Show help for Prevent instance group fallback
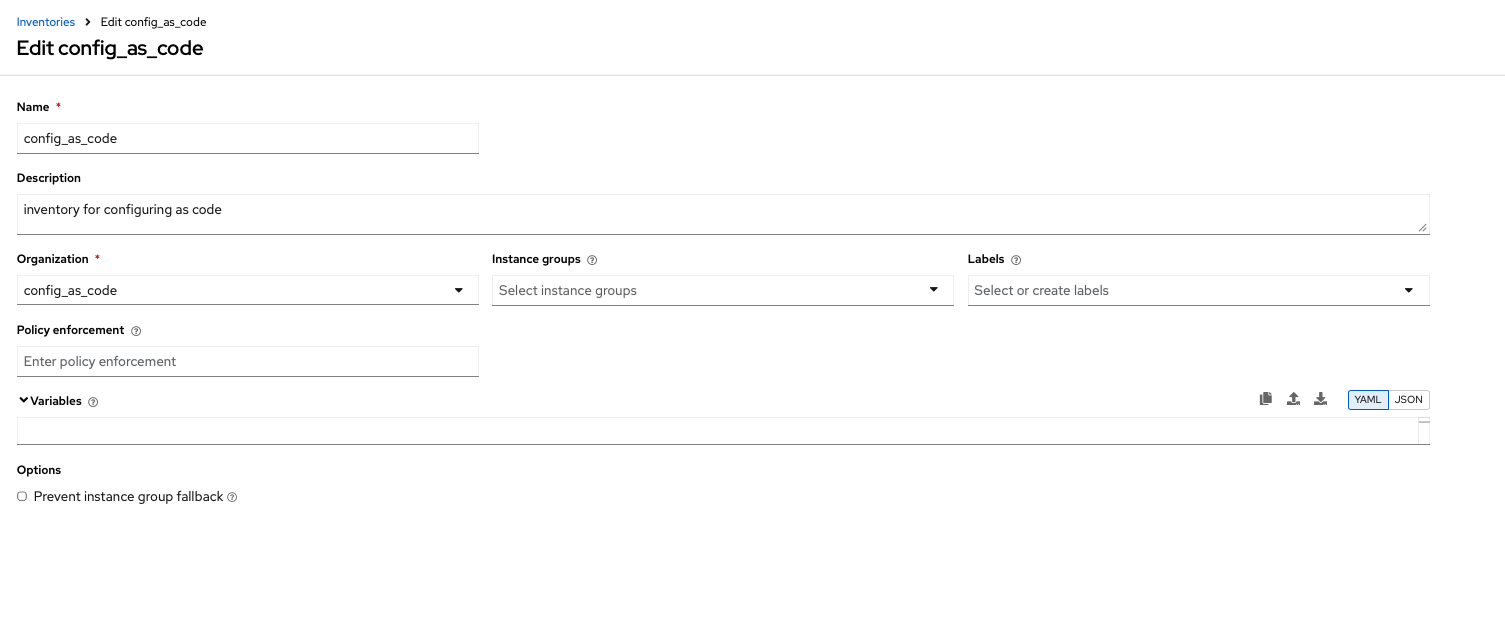 coord(232,497)
